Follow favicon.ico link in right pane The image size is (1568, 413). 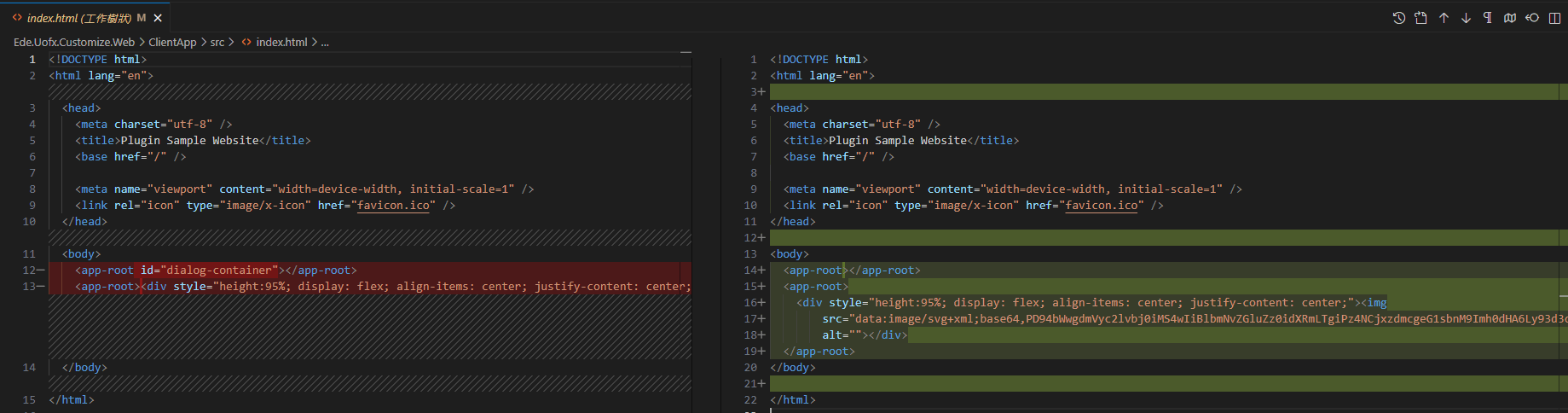(x=1102, y=206)
